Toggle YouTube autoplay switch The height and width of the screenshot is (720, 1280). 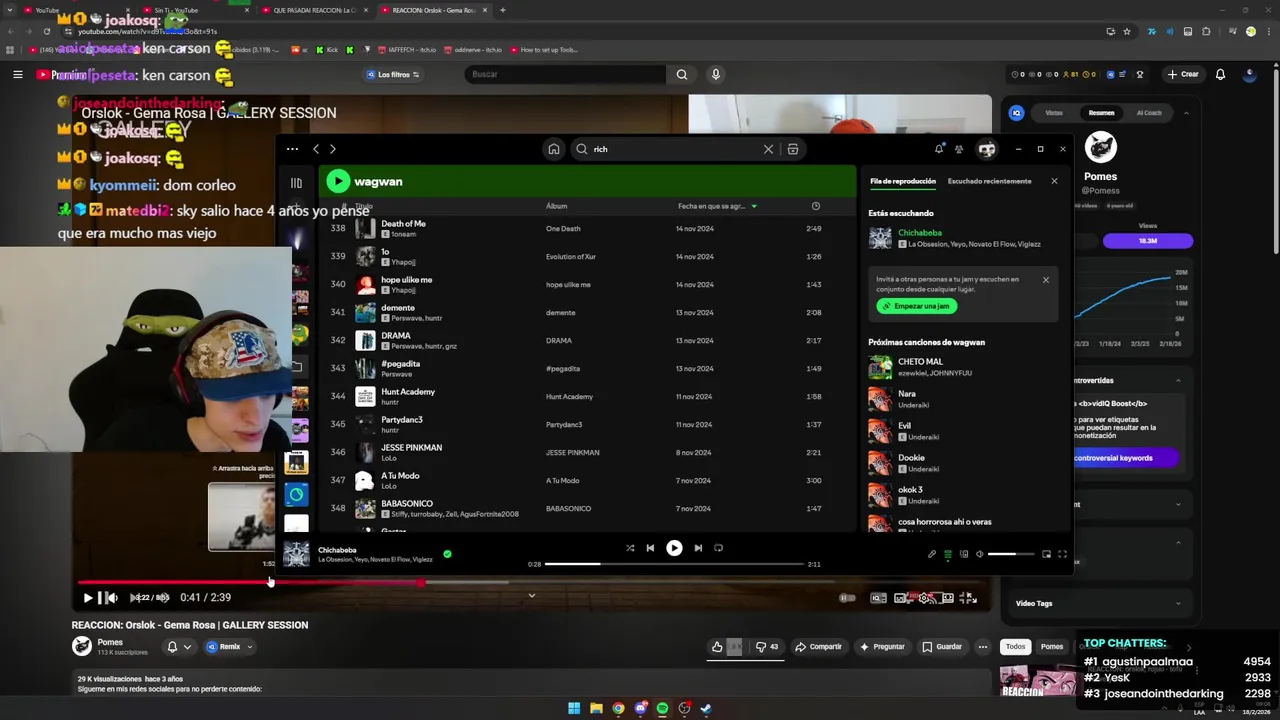click(x=847, y=598)
